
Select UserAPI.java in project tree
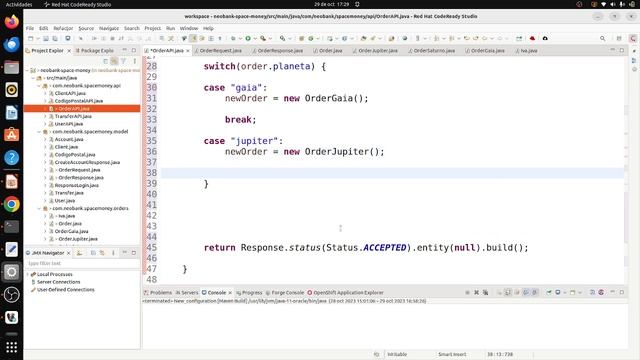coord(69,124)
